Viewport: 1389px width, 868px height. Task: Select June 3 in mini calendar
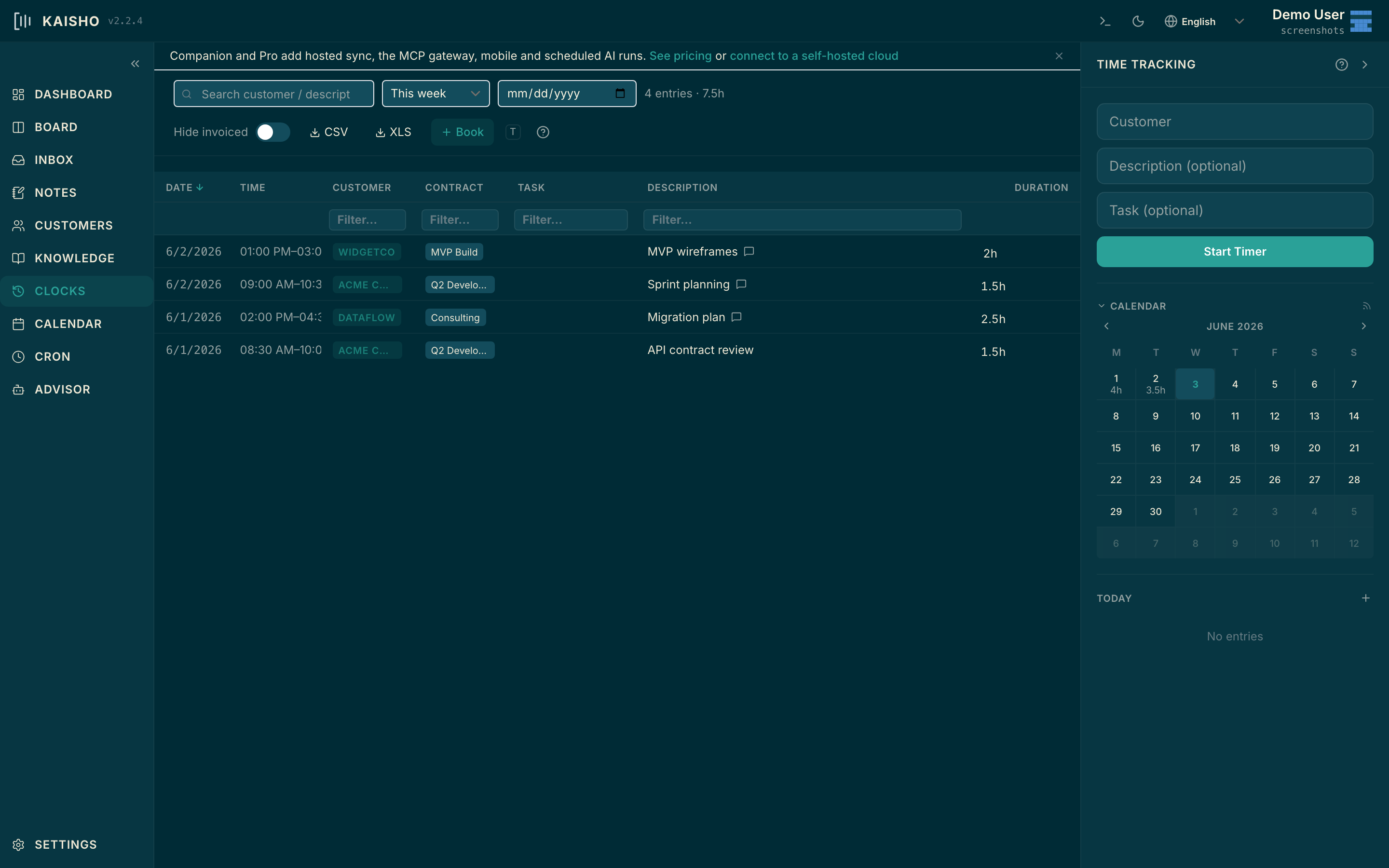coord(1195,384)
